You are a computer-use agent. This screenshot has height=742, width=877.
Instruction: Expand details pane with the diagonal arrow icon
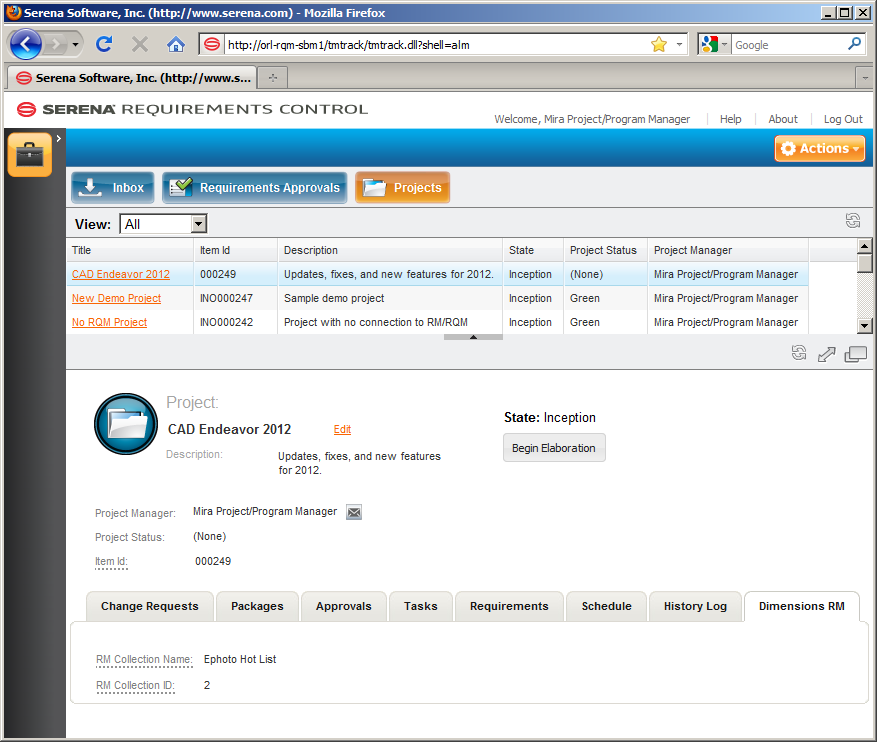827,354
